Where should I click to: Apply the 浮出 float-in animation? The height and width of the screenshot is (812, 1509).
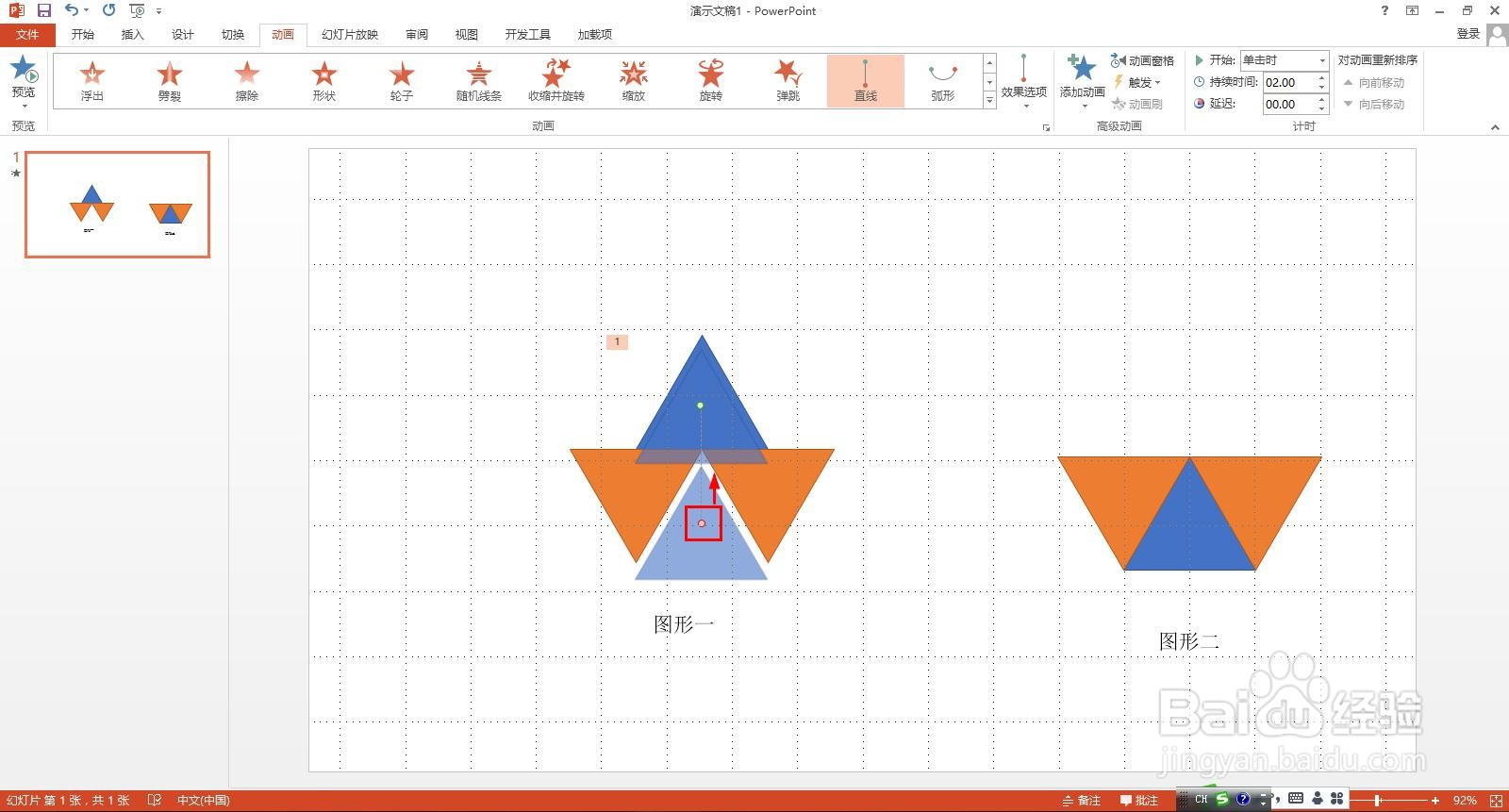coord(92,80)
